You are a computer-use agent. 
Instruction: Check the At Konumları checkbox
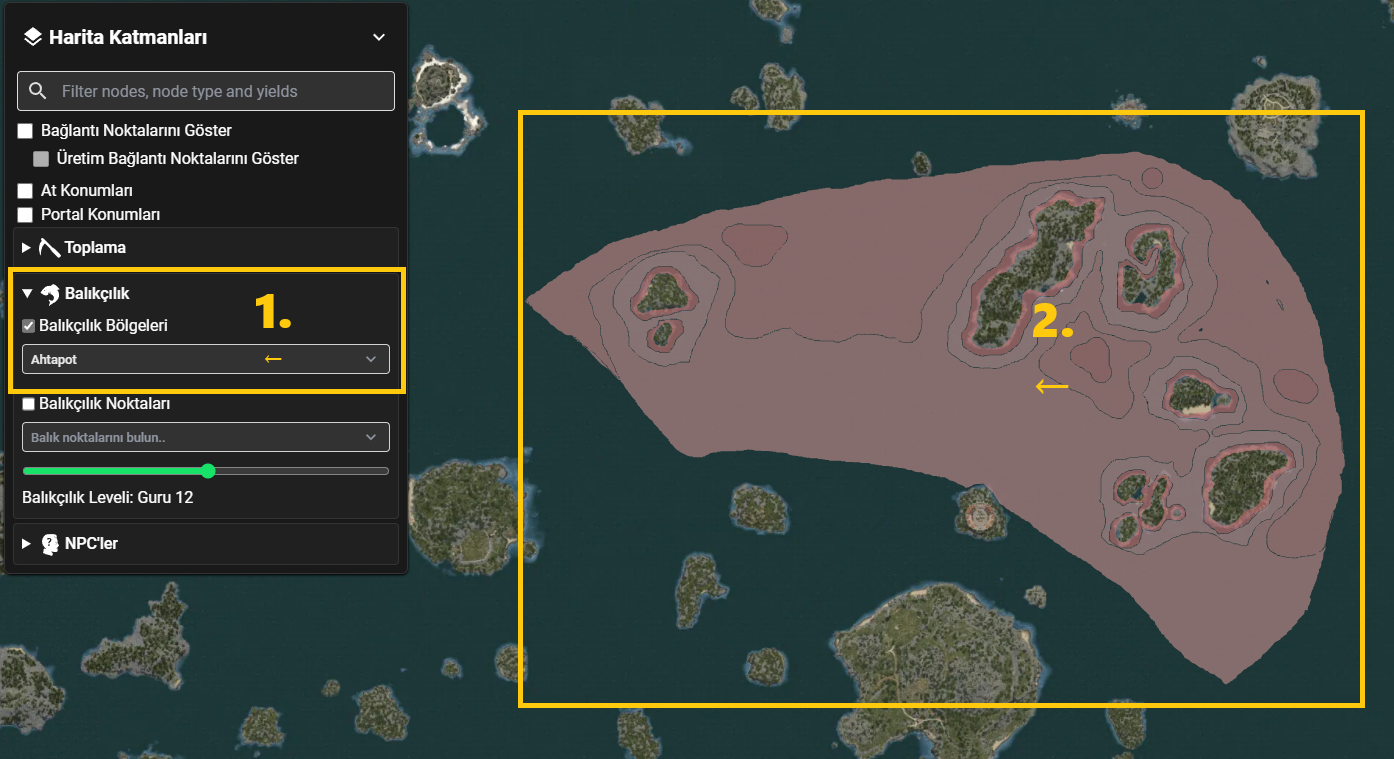26,191
